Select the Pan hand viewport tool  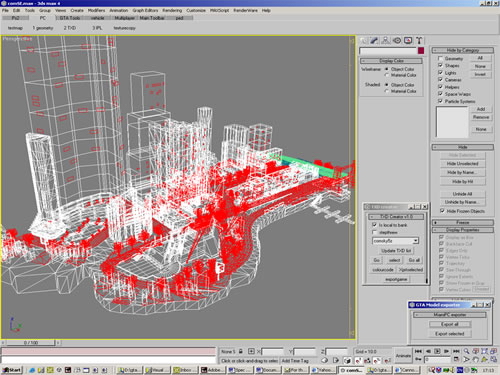[476, 360]
